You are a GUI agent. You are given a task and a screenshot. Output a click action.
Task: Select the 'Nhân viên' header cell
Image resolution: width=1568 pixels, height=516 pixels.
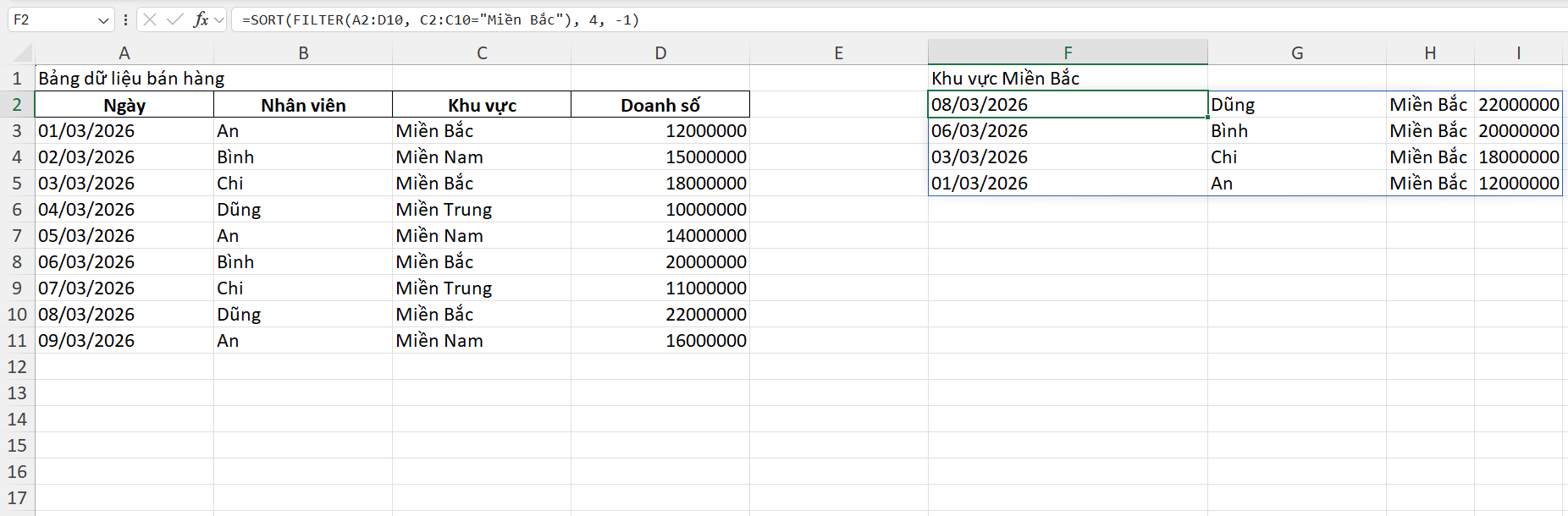tap(303, 105)
